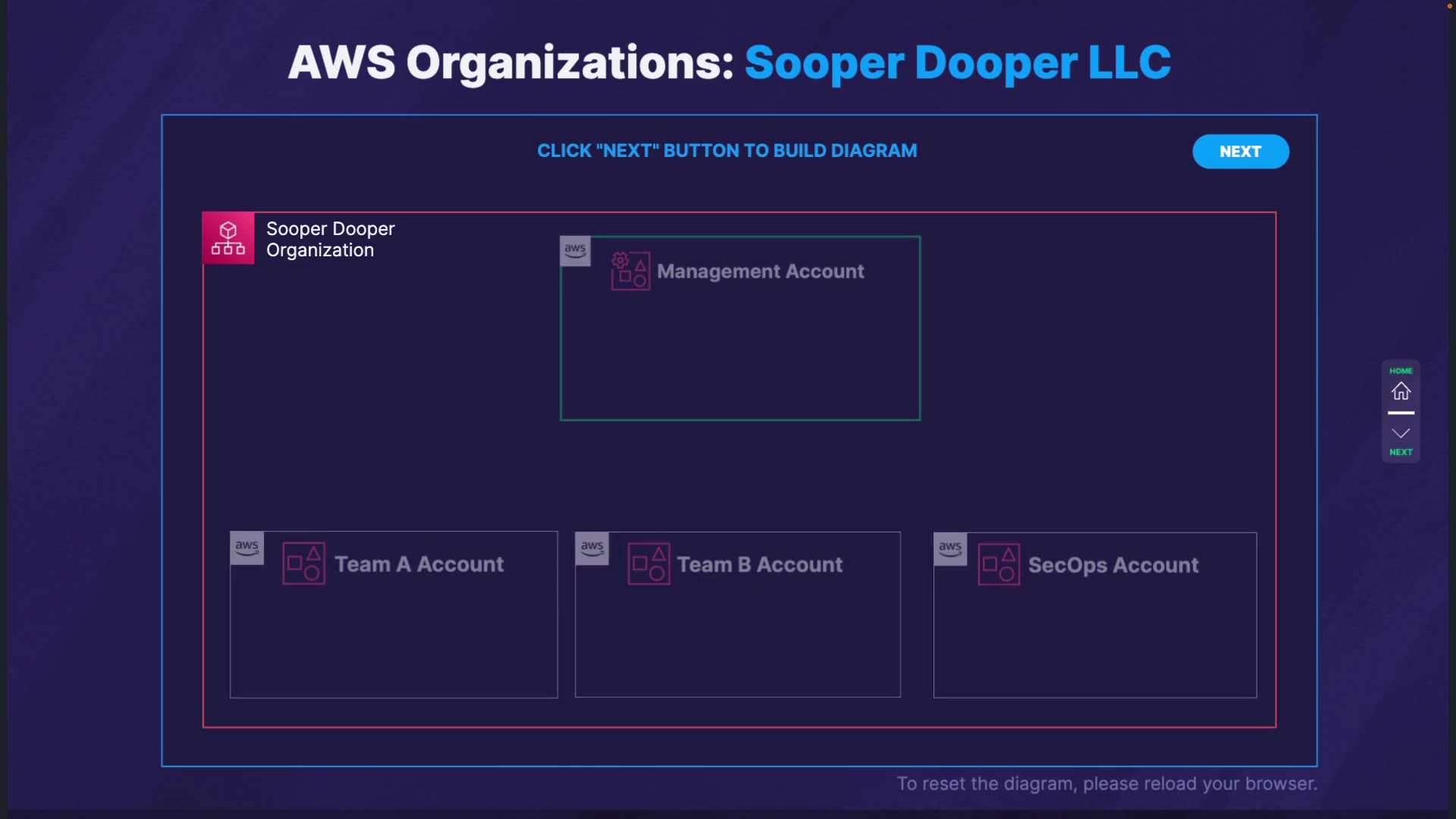Click the Sooper Dooper Organization label
This screenshot has width=1456, height=819.
pos(330,240)
